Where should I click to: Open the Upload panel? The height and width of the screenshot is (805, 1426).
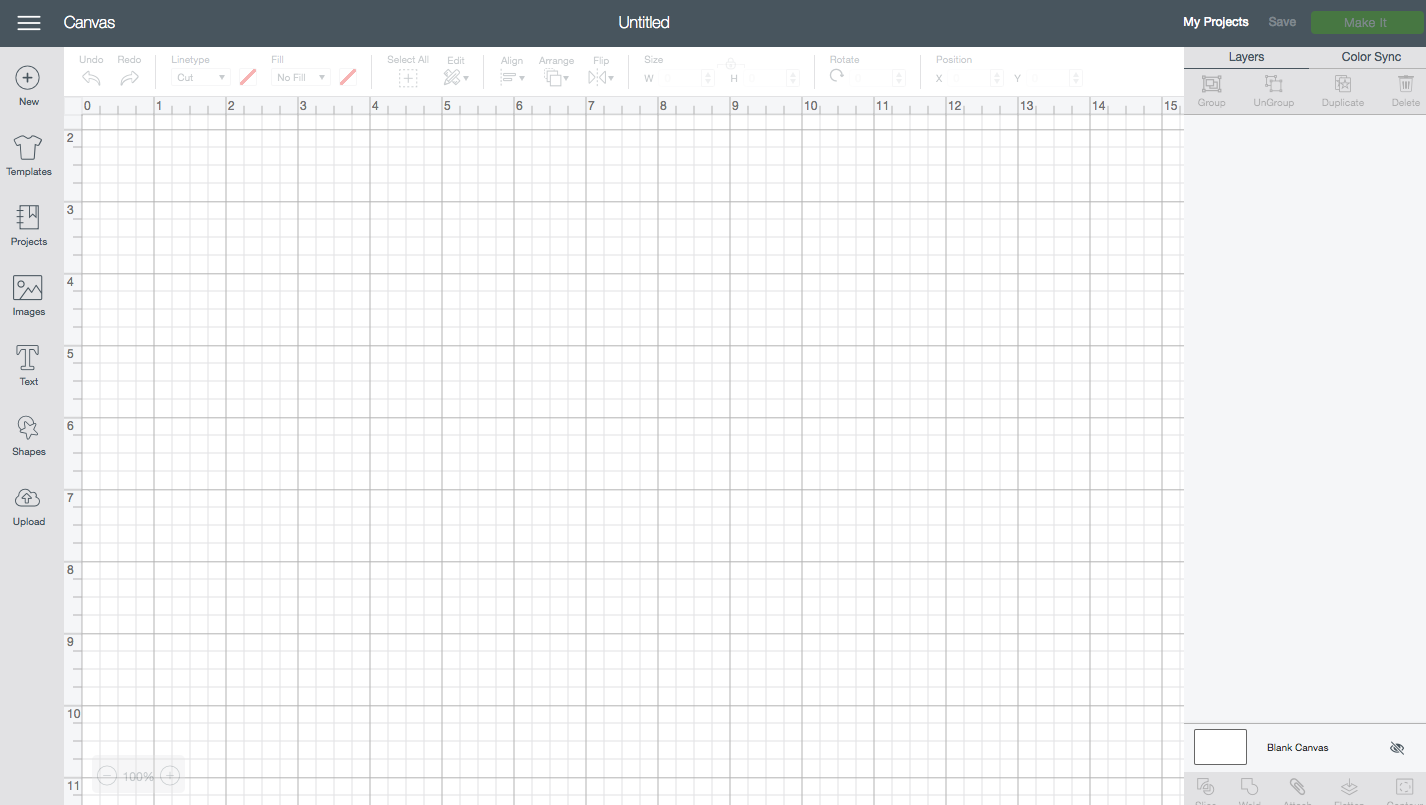29,506
